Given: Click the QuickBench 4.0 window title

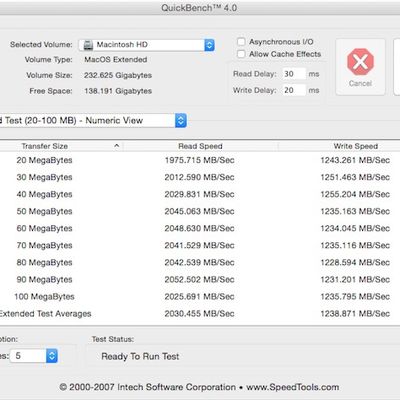Looking at the screenshot, I should 199,8.
